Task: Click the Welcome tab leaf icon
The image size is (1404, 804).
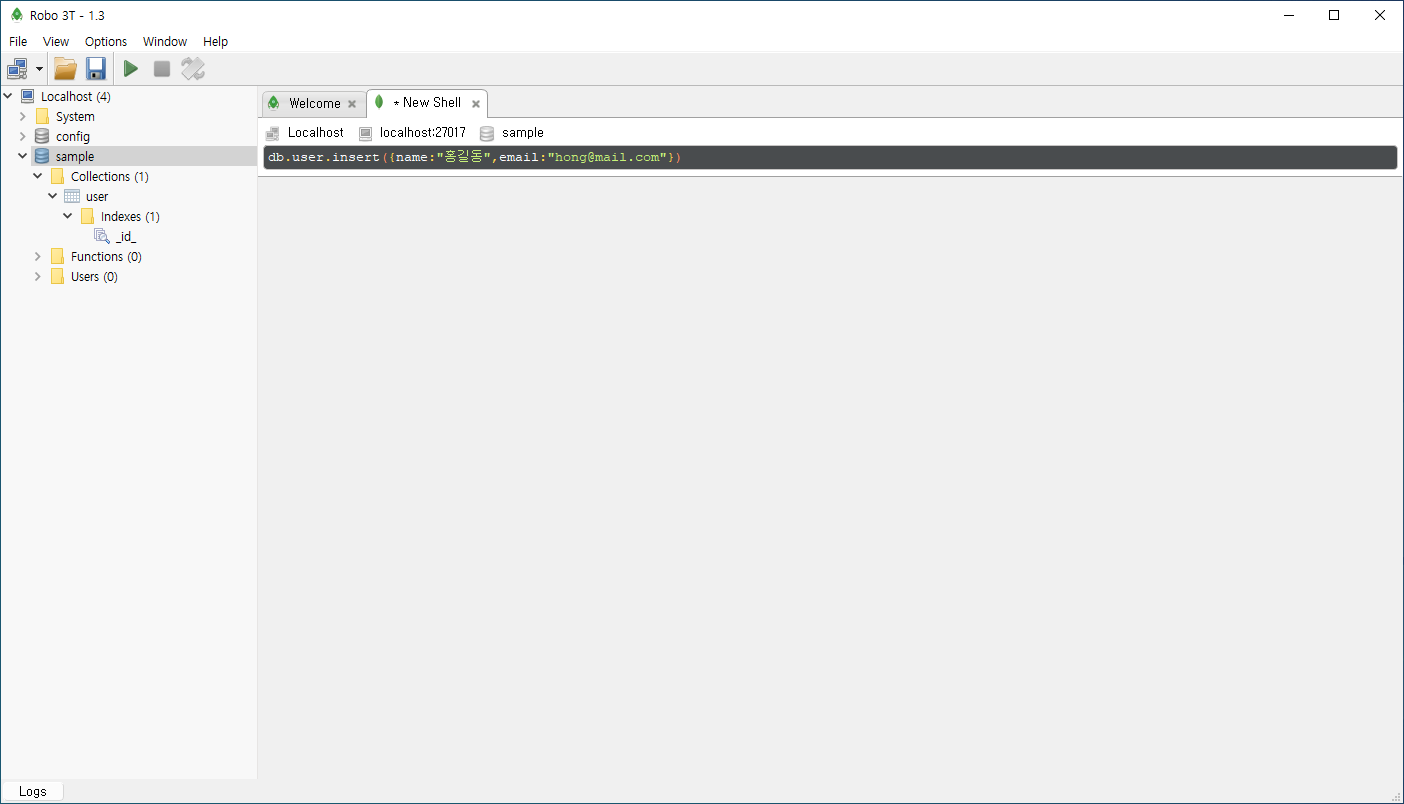Action: pyautogui.click(x=274, y=103)
